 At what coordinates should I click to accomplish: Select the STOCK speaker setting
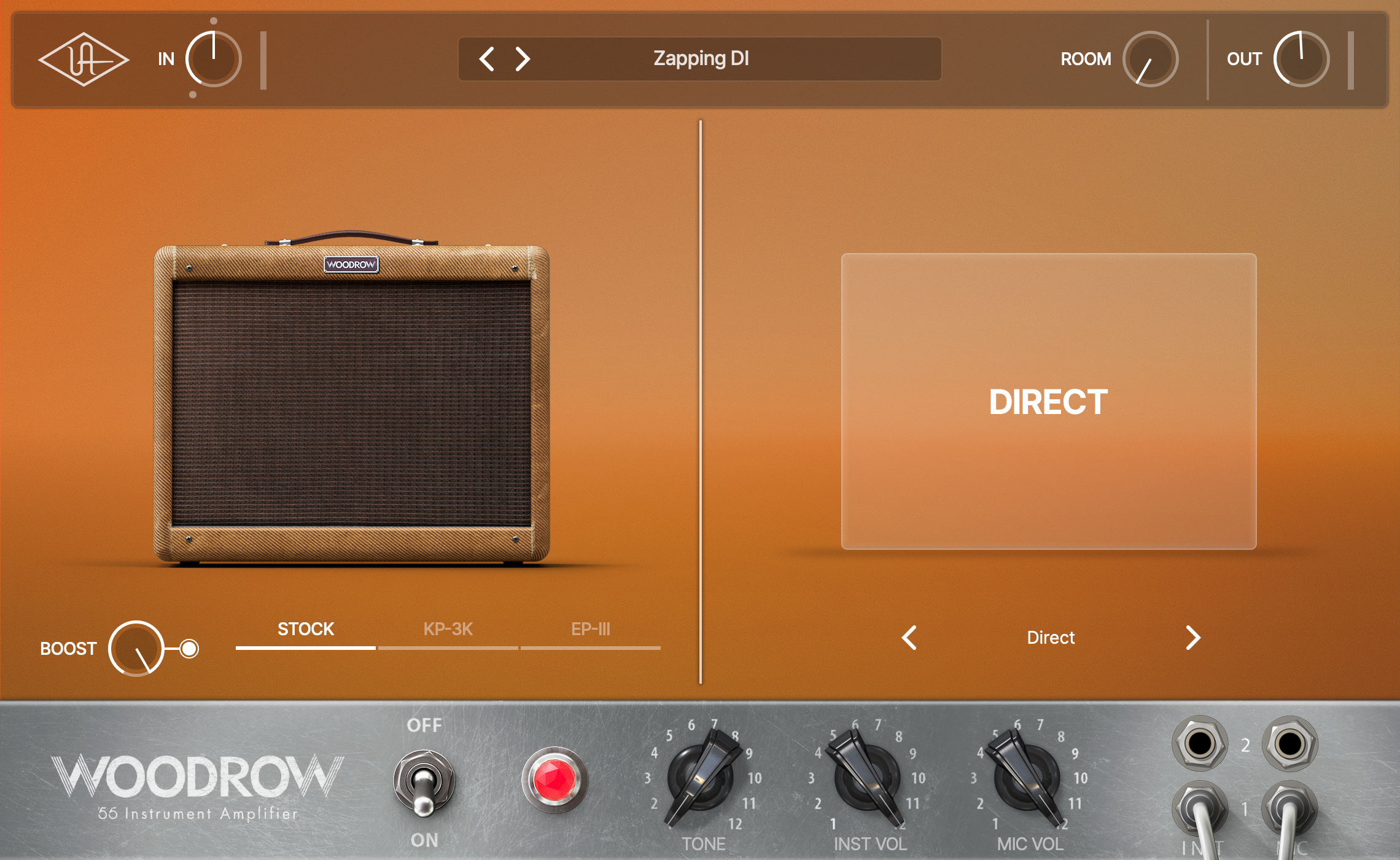(305, 630)
